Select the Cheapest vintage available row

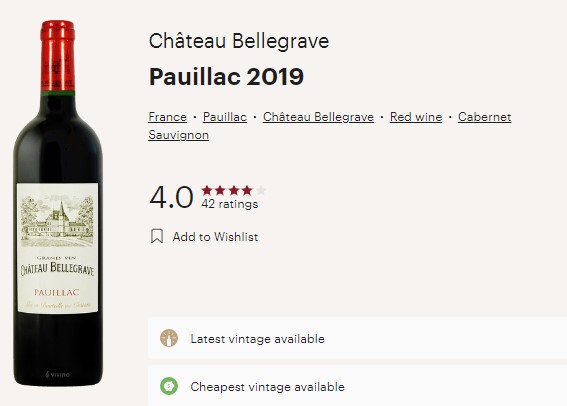(358, 386)
